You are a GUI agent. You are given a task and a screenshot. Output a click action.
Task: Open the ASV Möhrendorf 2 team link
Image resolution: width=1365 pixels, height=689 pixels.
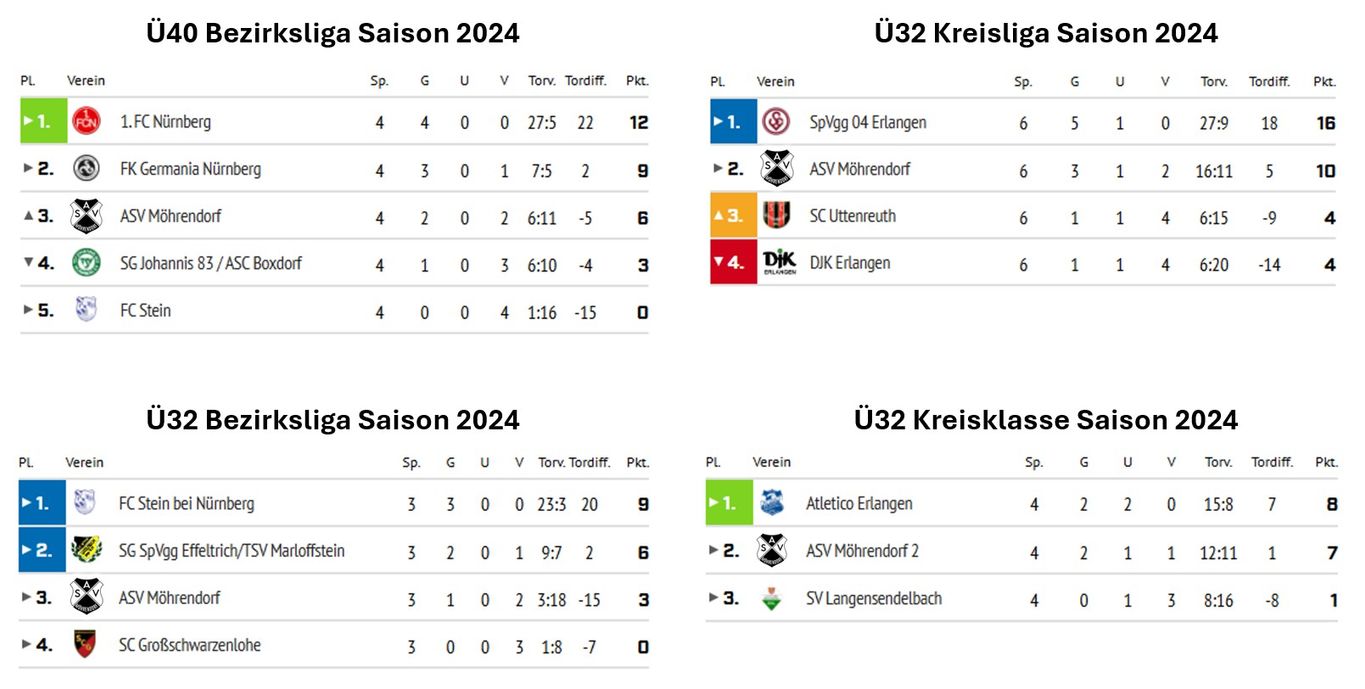coord(863,551)
